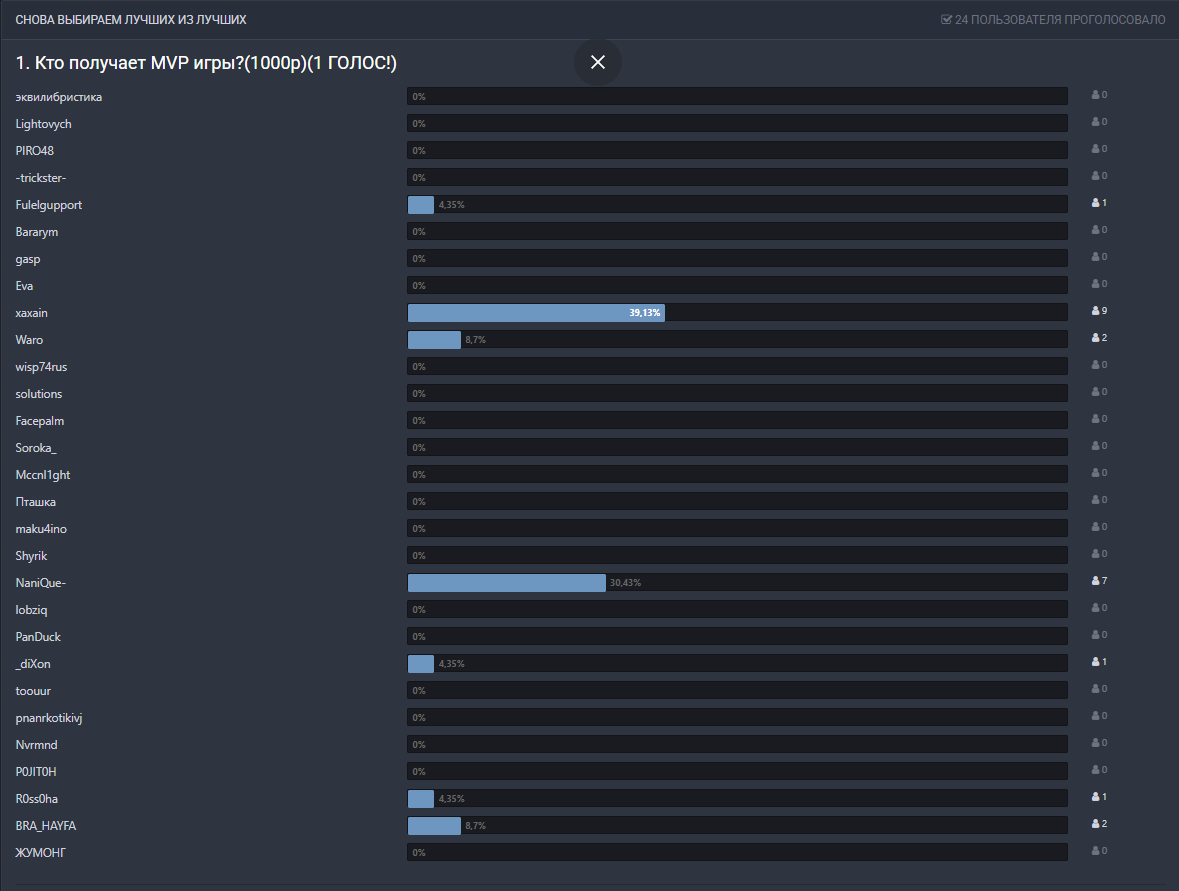Click the username Lightovych
The height and width of the screenshot is (891, 1179).
[x=44, y=124]
